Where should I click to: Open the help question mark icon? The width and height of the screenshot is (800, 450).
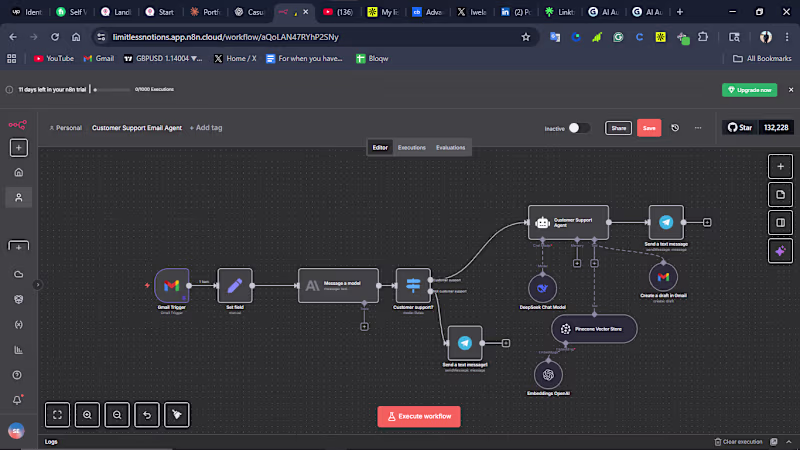(17, 375)
